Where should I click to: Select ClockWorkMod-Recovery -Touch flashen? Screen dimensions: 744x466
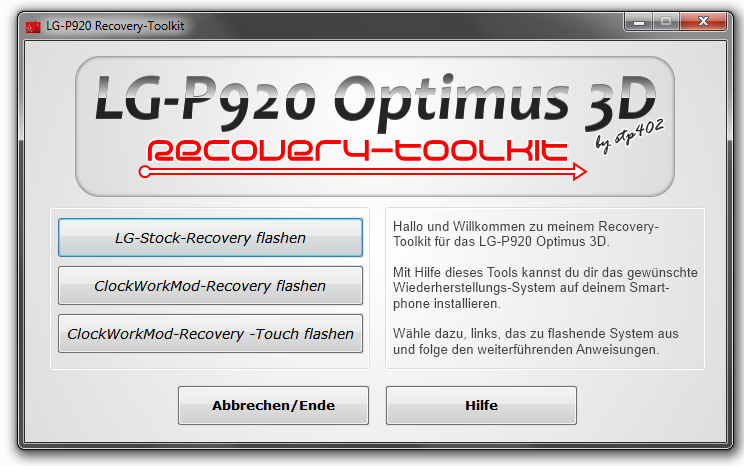210,334
